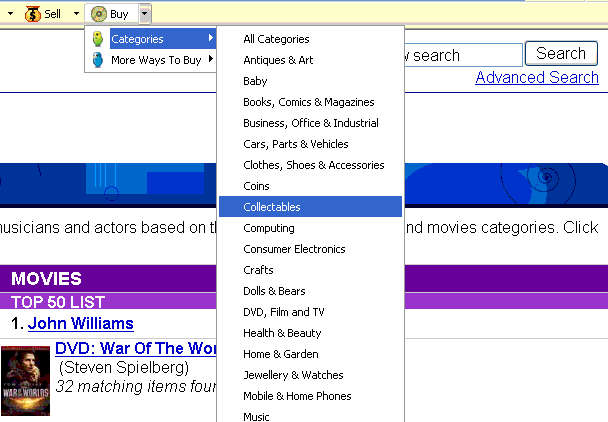Choose the highlighted Collectables category
Image resolution: width=608 pixels, height=422 pixels.
pos(310,207)
